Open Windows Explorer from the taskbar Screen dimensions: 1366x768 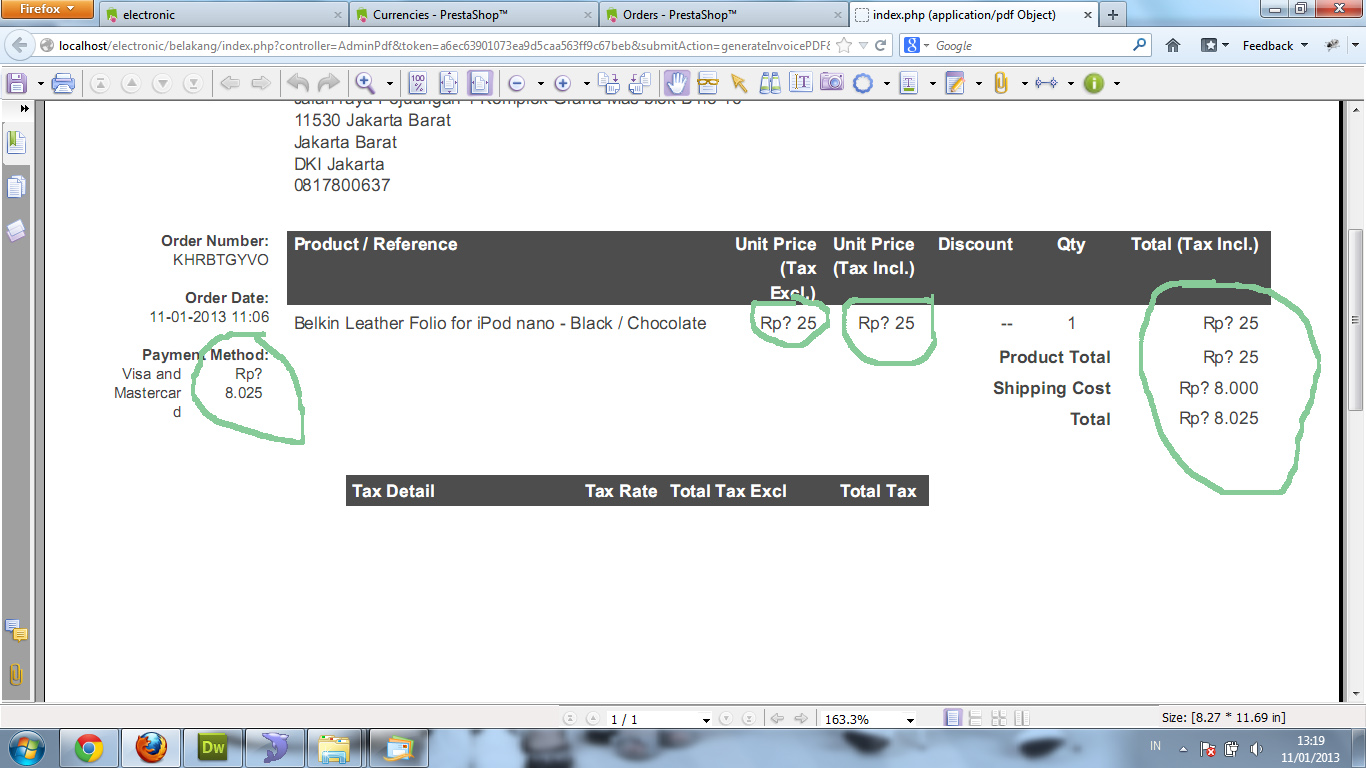click(x=334, y=748)
